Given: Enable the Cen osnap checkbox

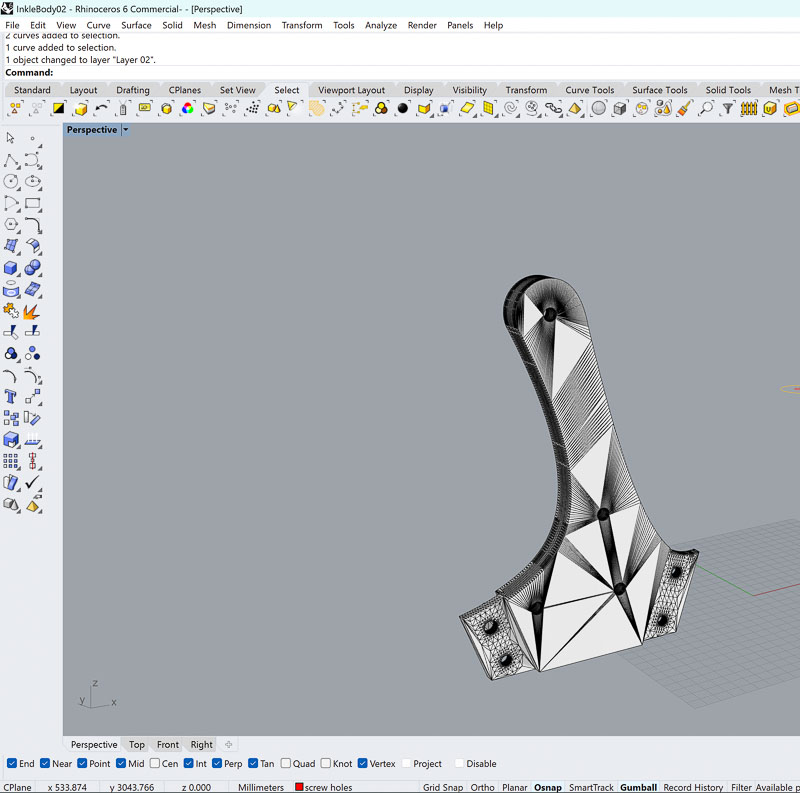Looking at the screenshot, I should [157, 764].
